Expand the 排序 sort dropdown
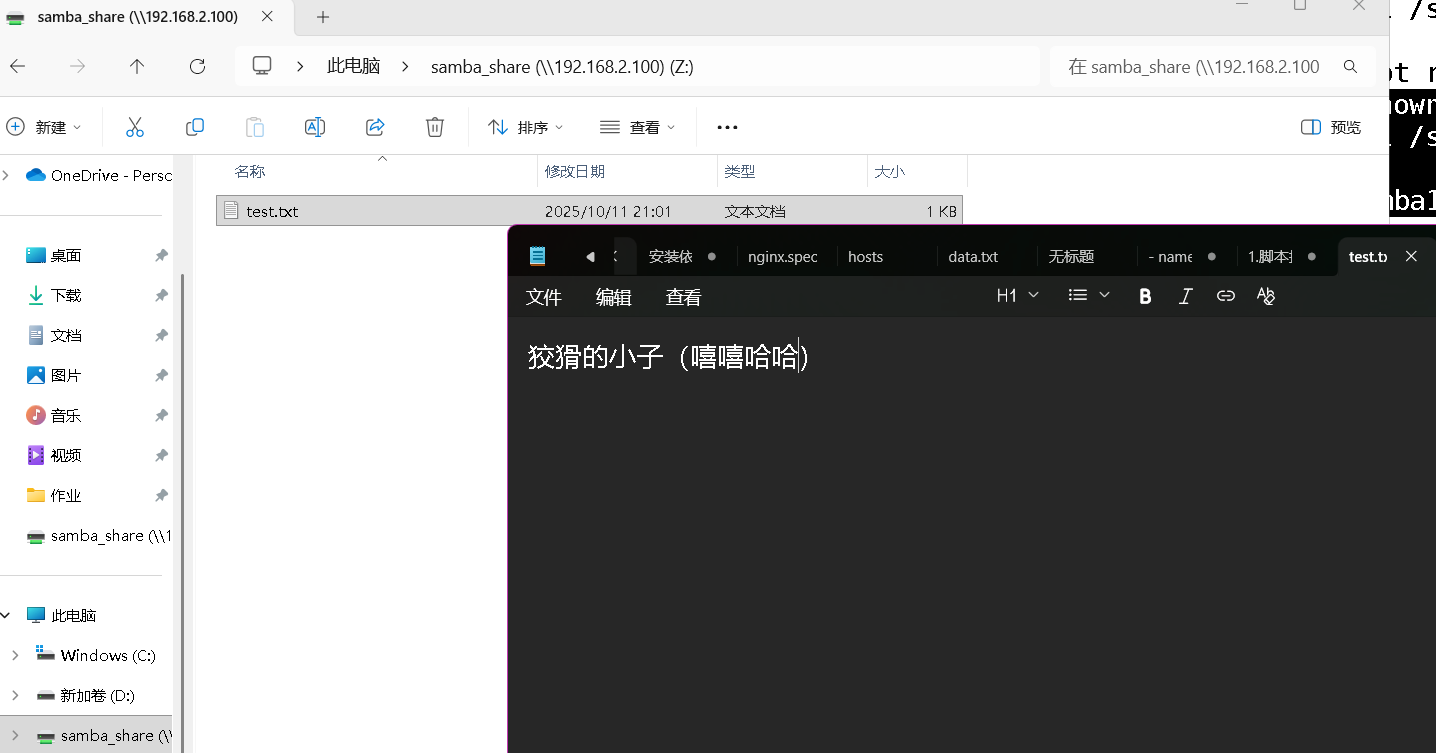Screen dimensions: 1436x753 tap(524, 127)
